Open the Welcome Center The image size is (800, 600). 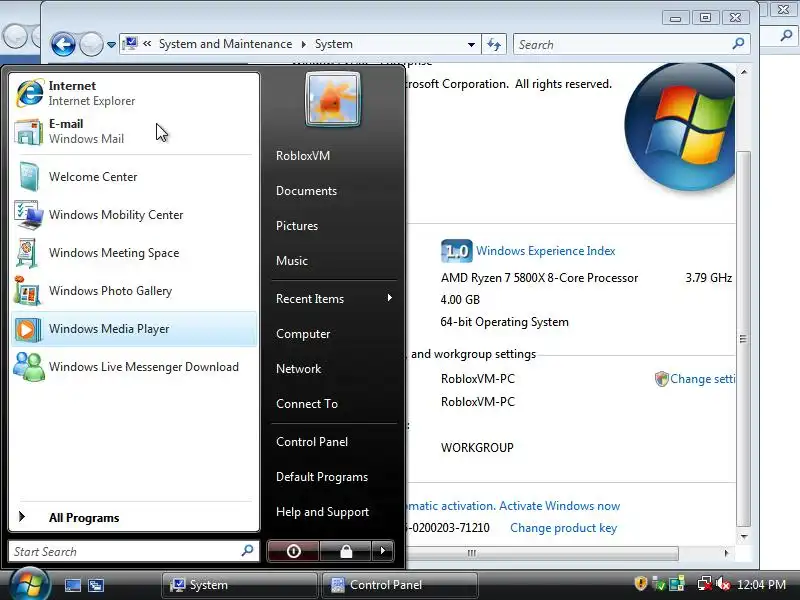click(134, 177)
